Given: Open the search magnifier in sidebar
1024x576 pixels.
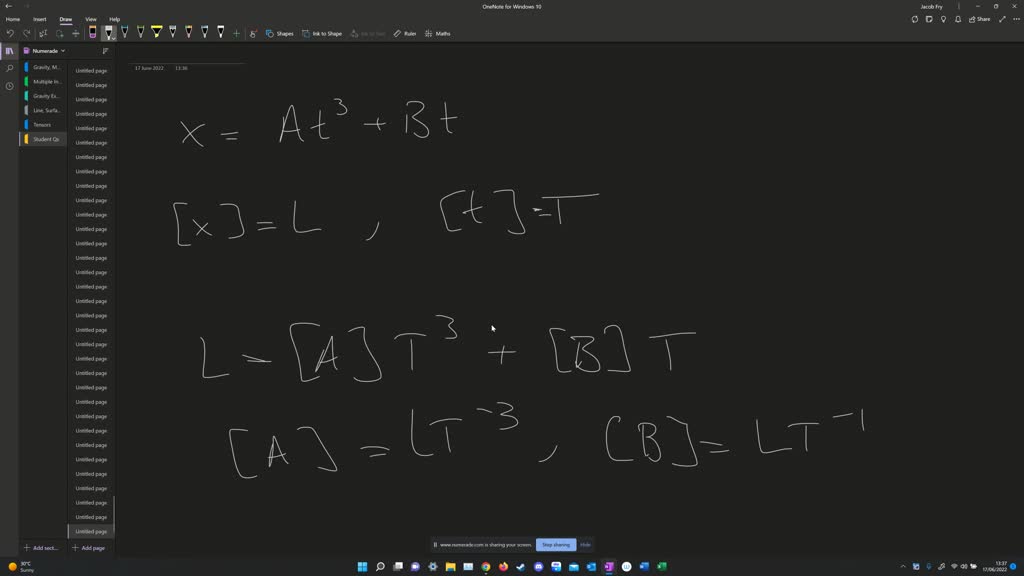Looking at the screenshot, I should [x=10, y=68].
